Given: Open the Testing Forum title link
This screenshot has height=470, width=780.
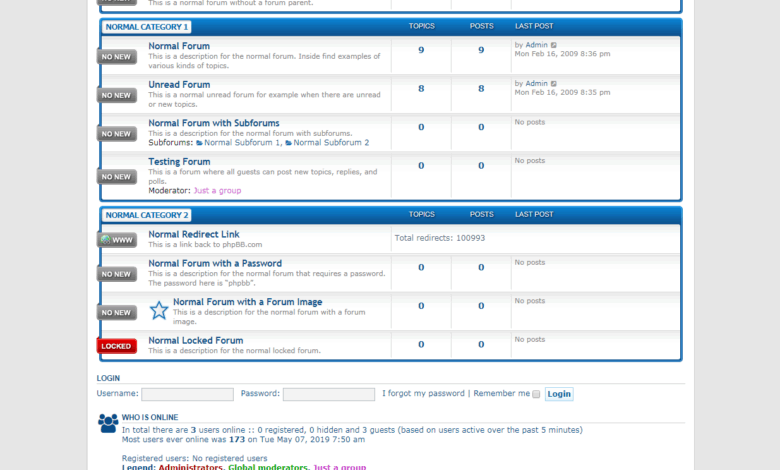Looking at the screenshot, I should click(x=179, y=161).
